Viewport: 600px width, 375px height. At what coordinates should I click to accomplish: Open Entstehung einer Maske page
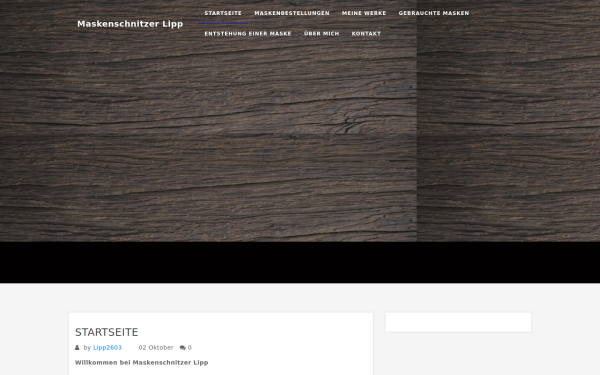[x=248, y=34]
